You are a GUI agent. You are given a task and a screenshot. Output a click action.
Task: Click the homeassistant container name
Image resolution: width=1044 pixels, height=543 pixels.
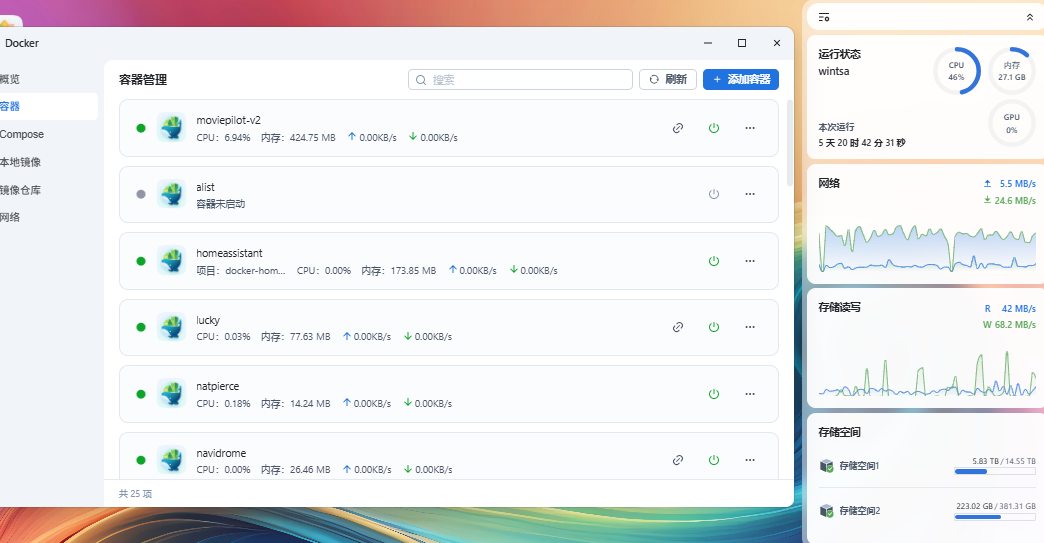229,254
